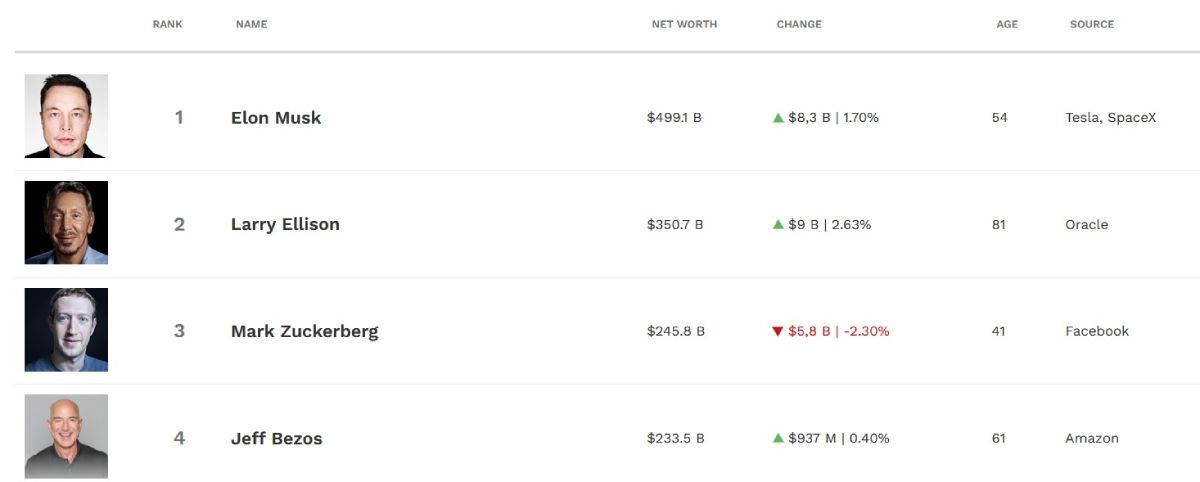This screenshot has width=1200, height=482.
Task: Sort by the SOURCE column header
Action: click(1091, 24)
